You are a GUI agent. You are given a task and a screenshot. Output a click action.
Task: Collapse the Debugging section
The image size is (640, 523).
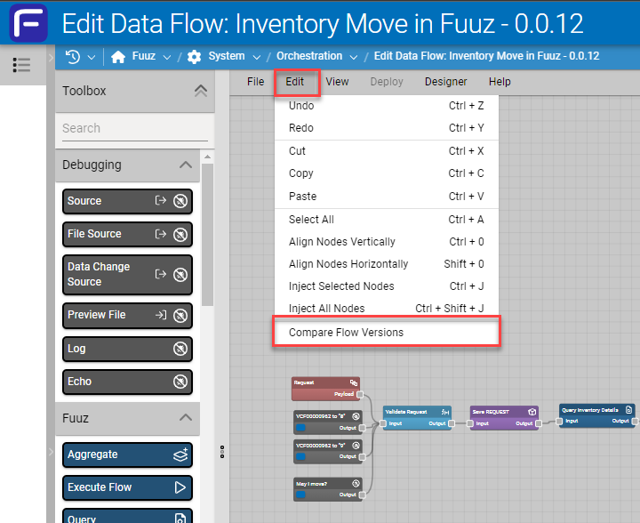pos(185,165)
